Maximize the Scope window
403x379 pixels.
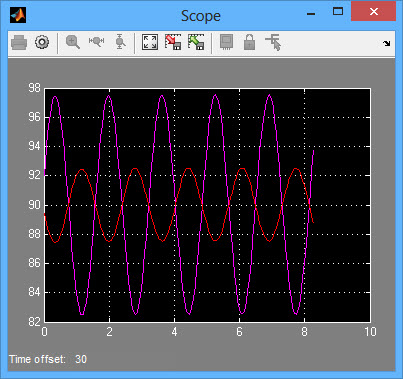click(338, 12)
